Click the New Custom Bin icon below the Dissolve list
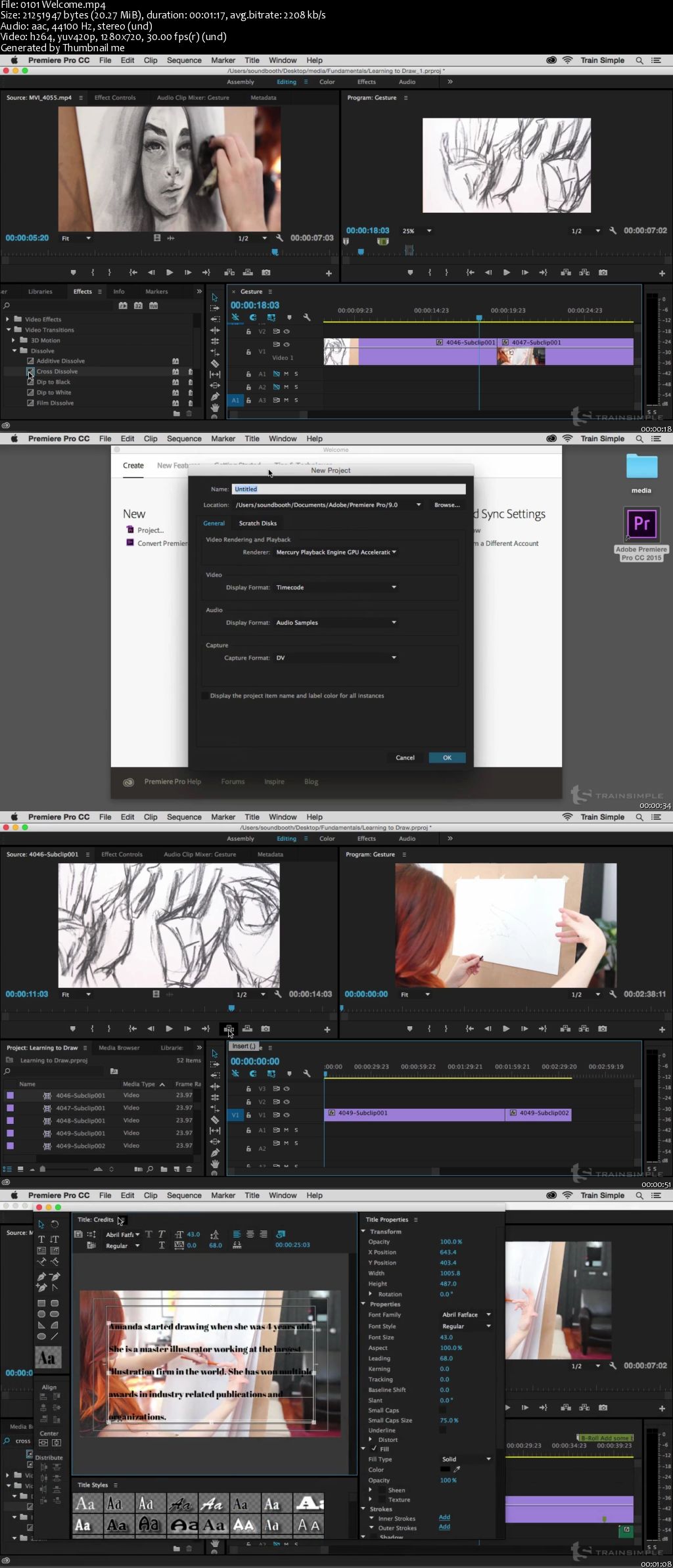This screenshot has width=673, height=1568. click(176, 414)
